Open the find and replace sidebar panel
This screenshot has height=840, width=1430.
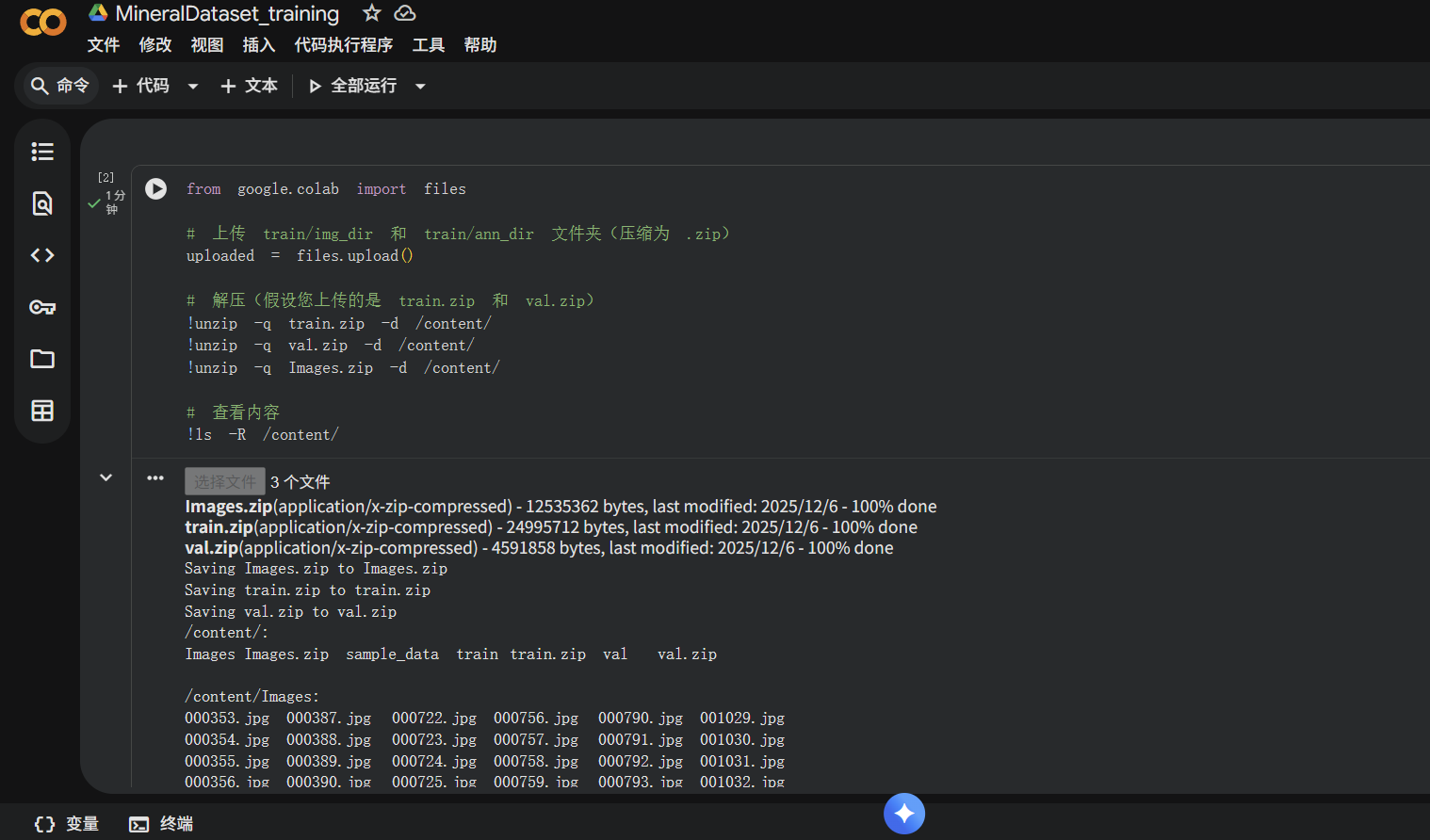pos(42,203)
